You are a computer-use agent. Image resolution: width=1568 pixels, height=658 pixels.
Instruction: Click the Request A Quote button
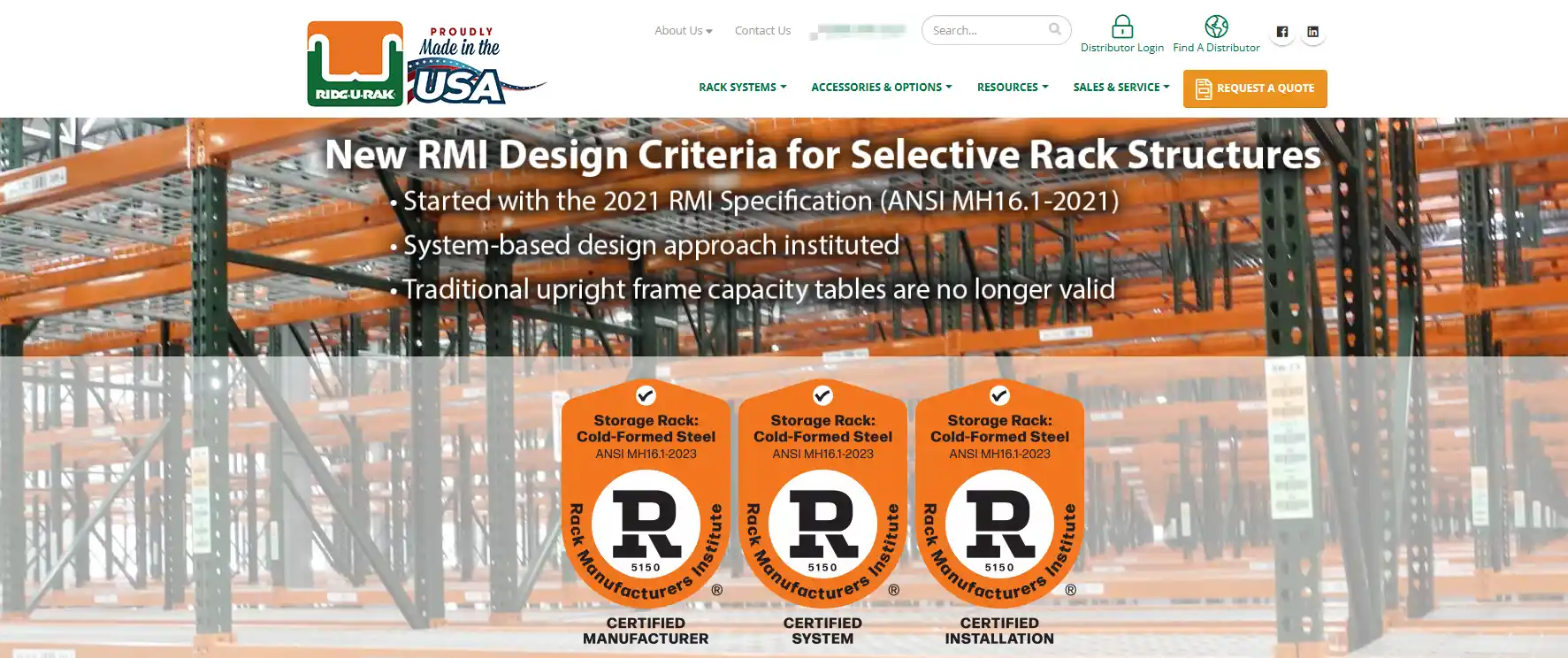tap(1255, 88)
